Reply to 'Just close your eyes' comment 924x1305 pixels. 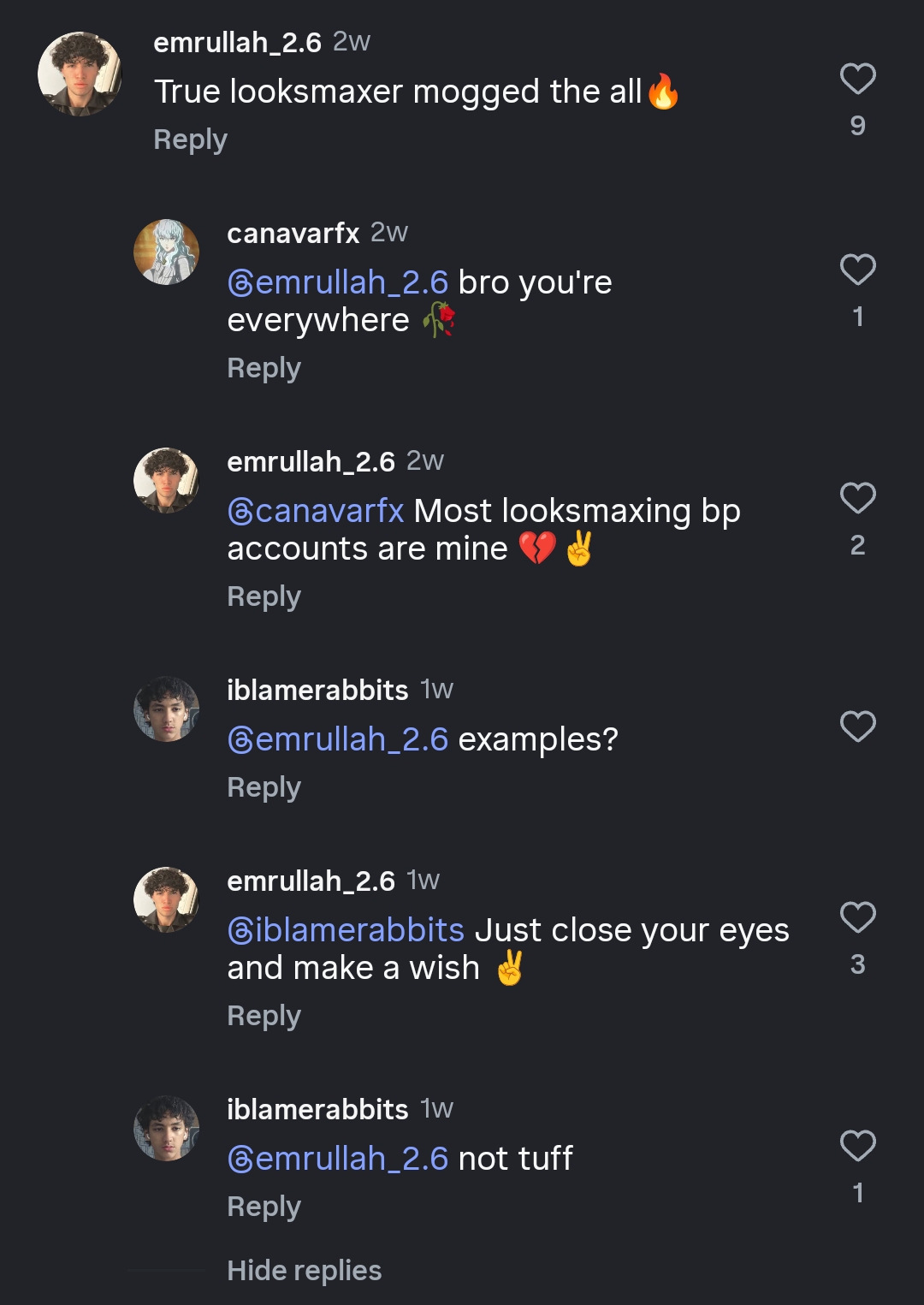(264, 1016)
